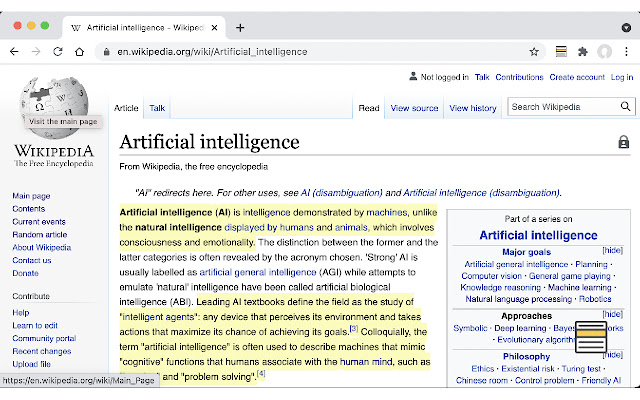Click the tab search dropdown icon

(626, 27)
